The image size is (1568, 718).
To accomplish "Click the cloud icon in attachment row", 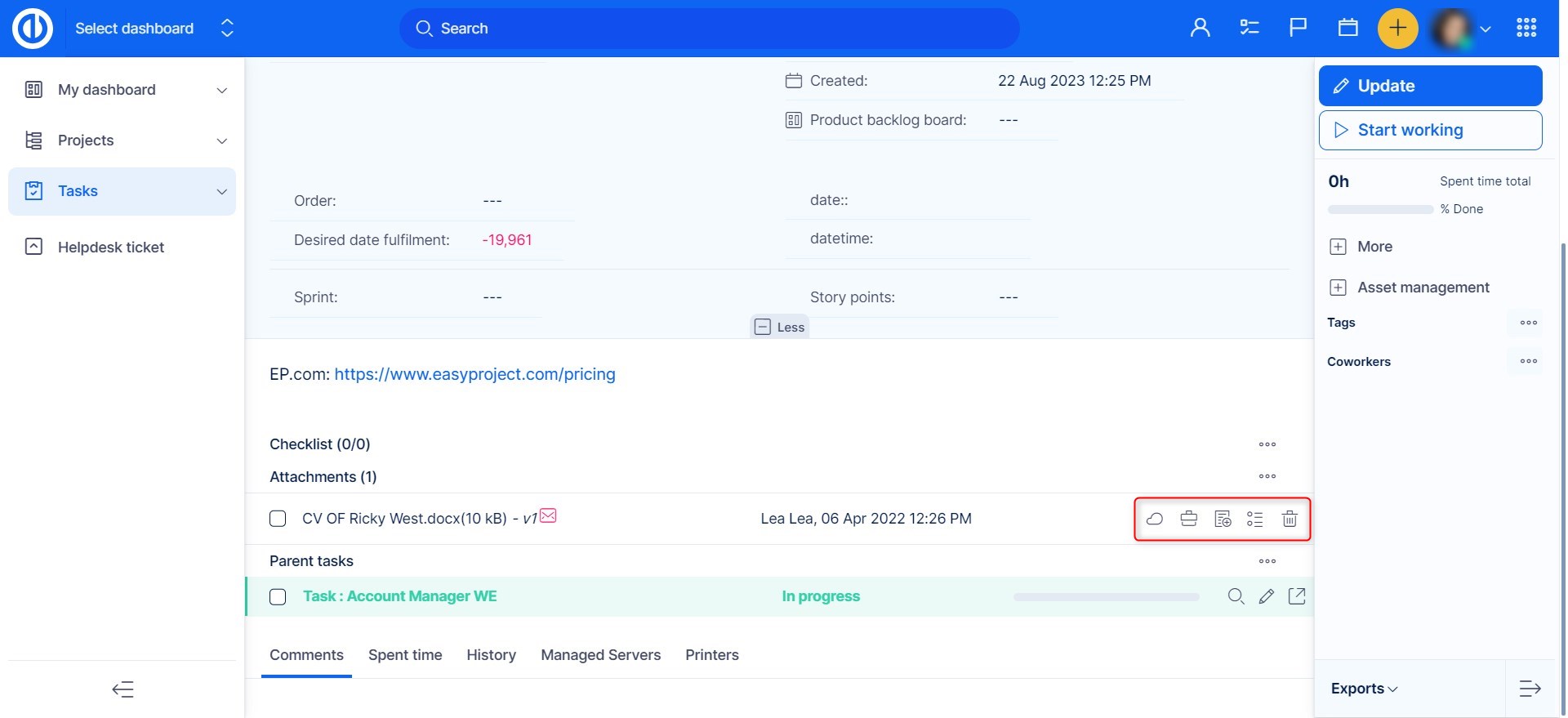I will coord(1155,519).
